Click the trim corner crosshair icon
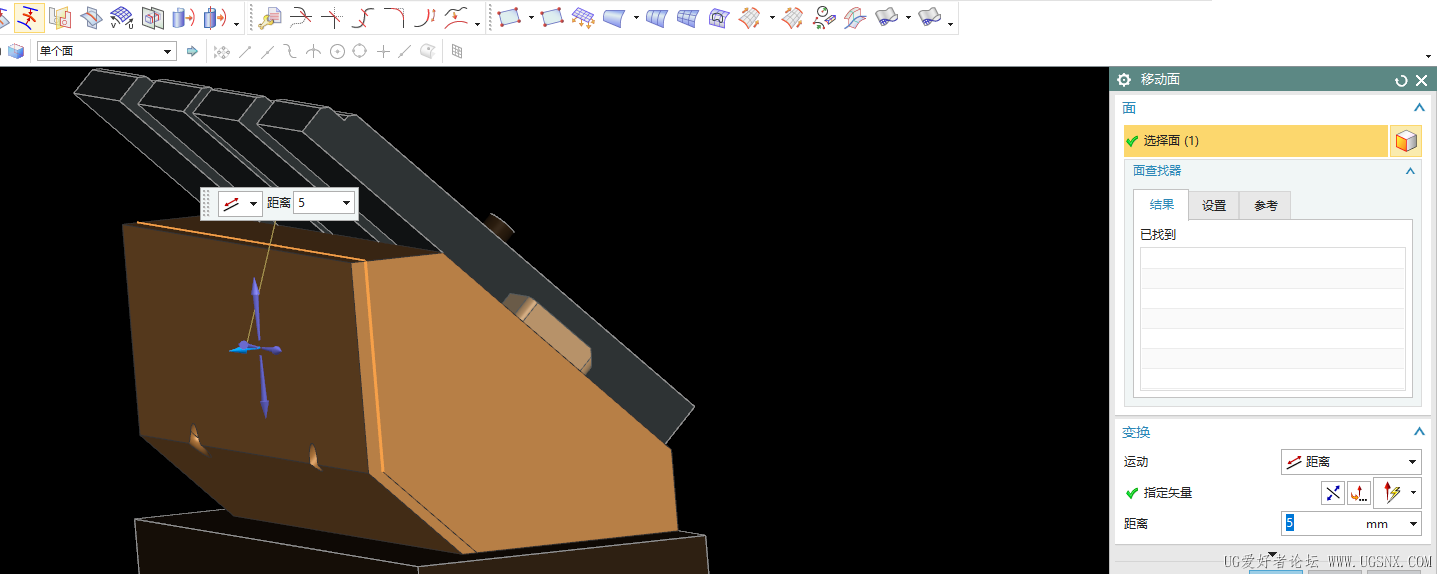This screenshot has height=574, width=1437. point(331,17)
